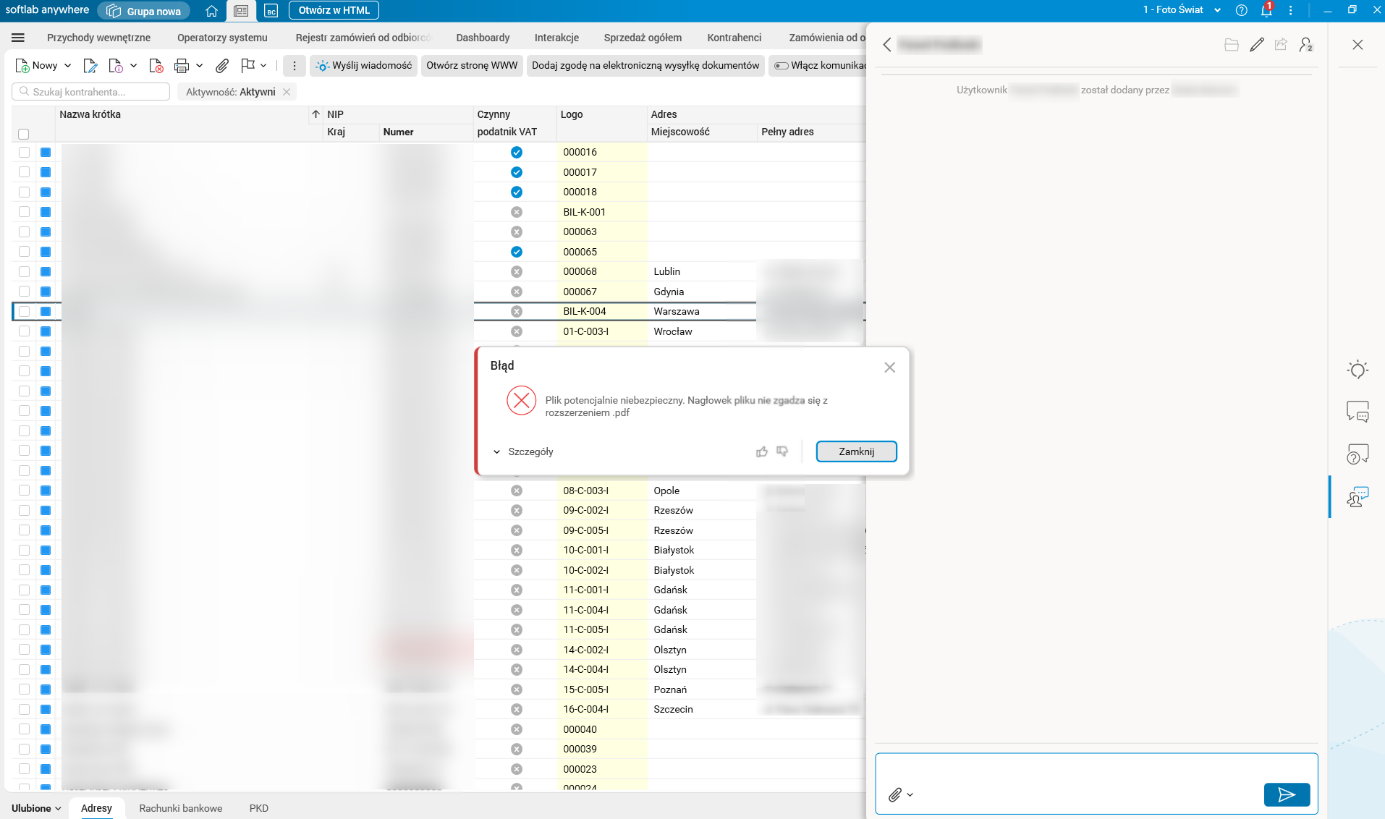1385x819 pixels.
Task: Open the Ulubione dropdown
Action: coord(36,808)
